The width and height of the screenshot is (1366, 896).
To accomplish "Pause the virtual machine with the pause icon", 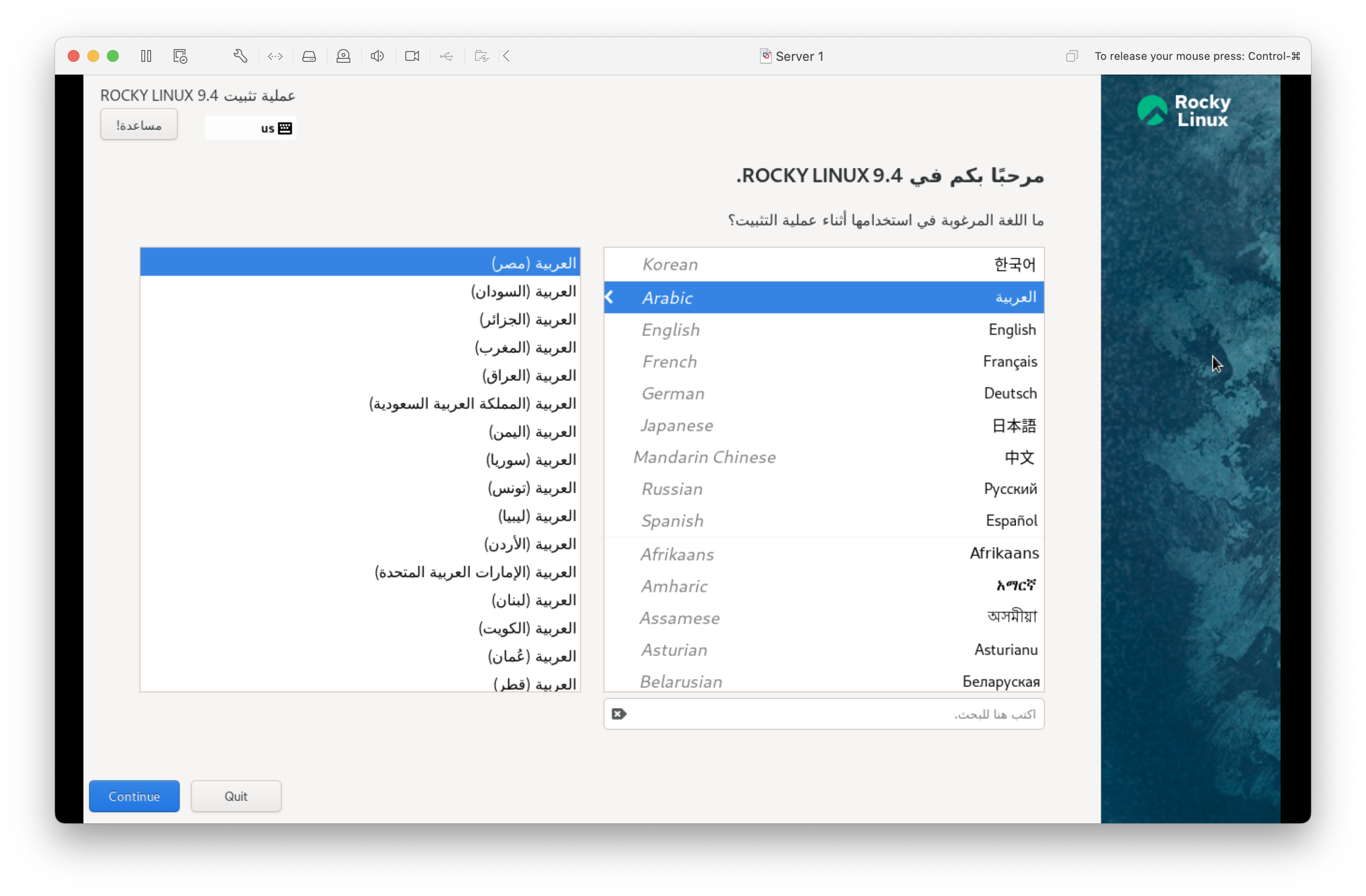I will click(146, 55).
